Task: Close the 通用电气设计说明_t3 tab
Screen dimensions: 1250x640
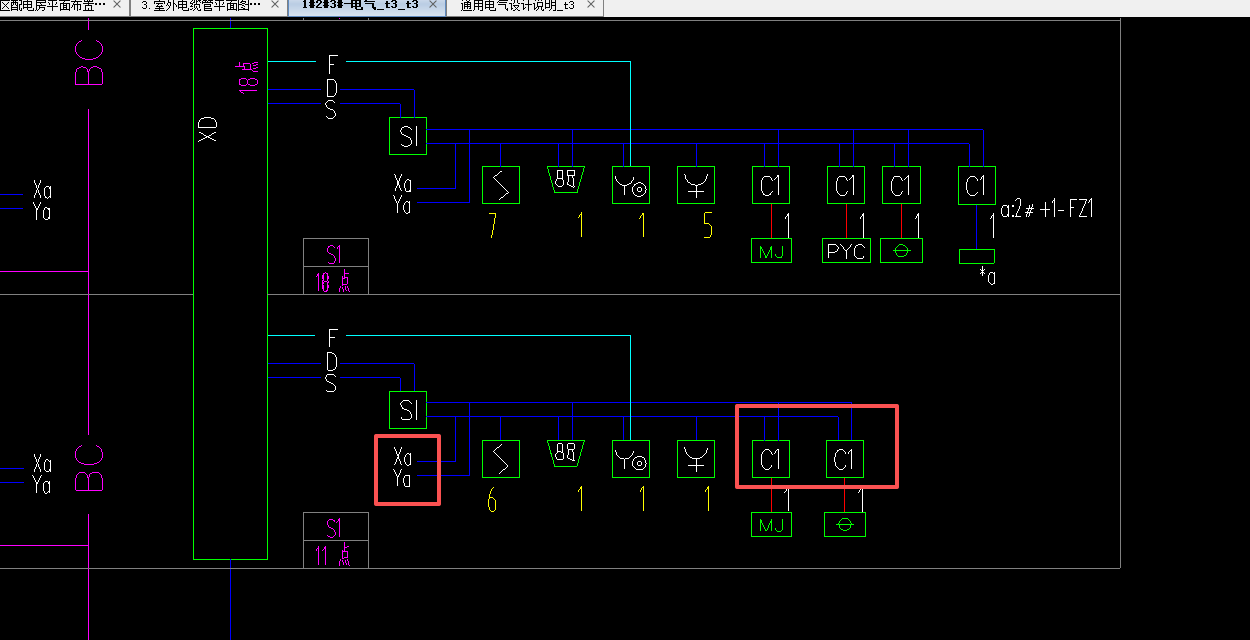Action: click(590, 6)
